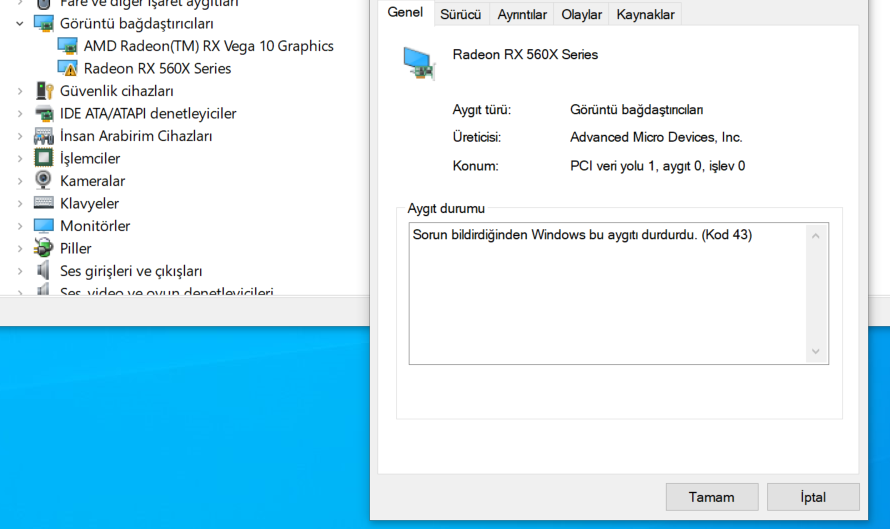Click the scroll-down arrow in Aygıt durumu box
This screenshot has width=890, height=529.
point(816,351)
